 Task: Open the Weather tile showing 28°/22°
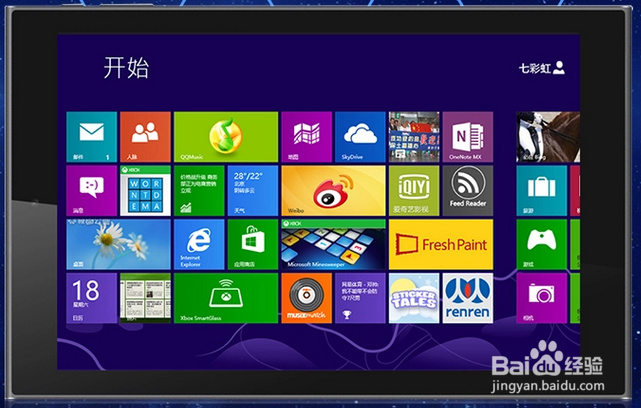[x=253, y=191]
